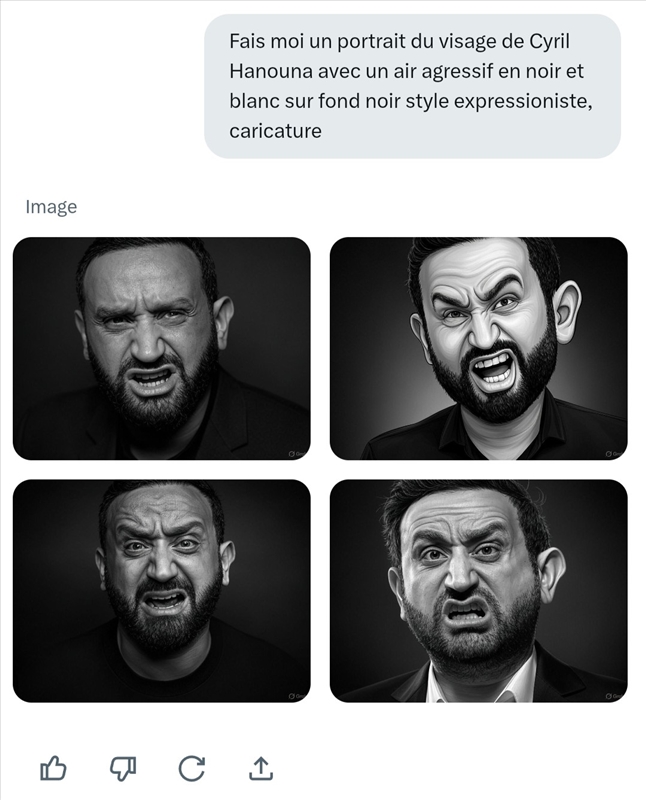This screenshot has height=800, width=646.
Task: Click the word "caricature" in the prompt
Action: click(x=275, y=131)
